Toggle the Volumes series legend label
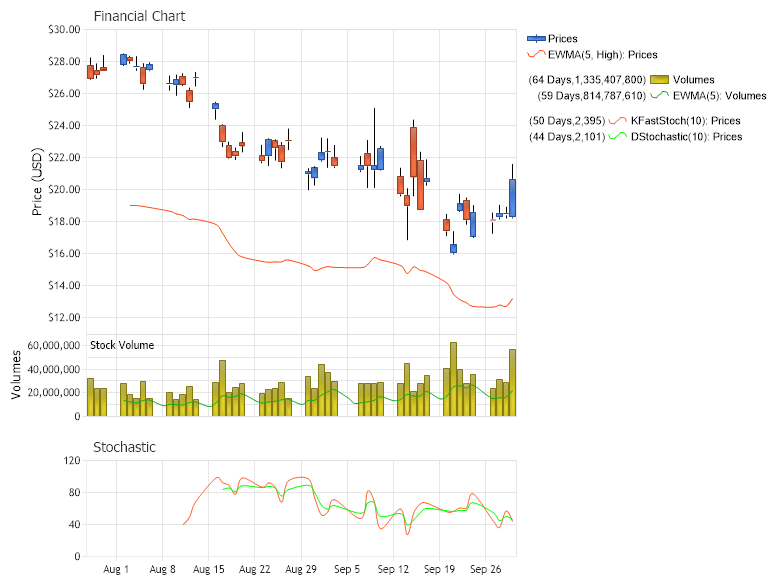This screenshot has height=584, width=776. click(x=694, y=79)
